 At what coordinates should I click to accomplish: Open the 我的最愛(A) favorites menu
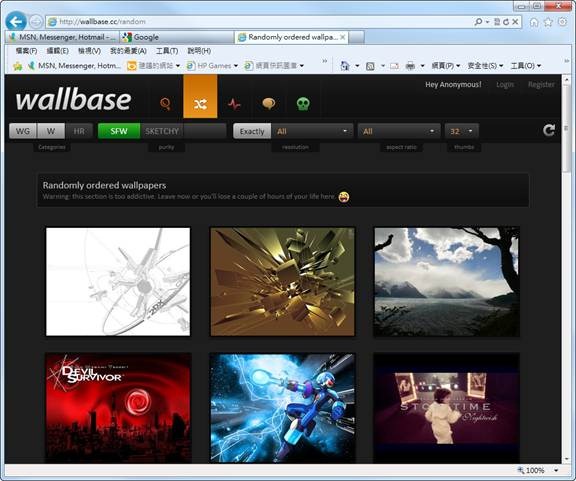128,51
